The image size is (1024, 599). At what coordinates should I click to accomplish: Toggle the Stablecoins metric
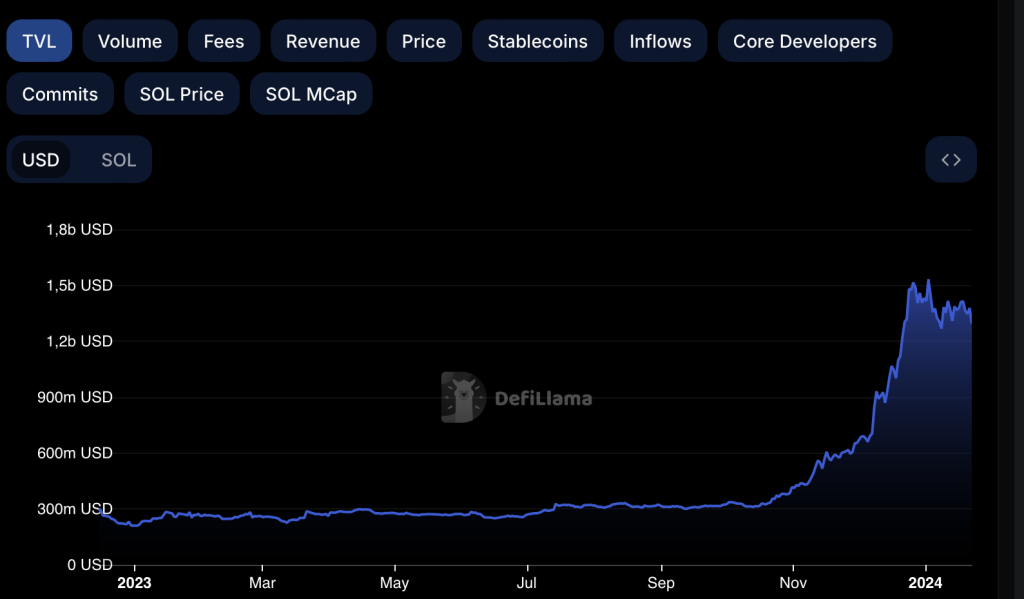(537, 41)
